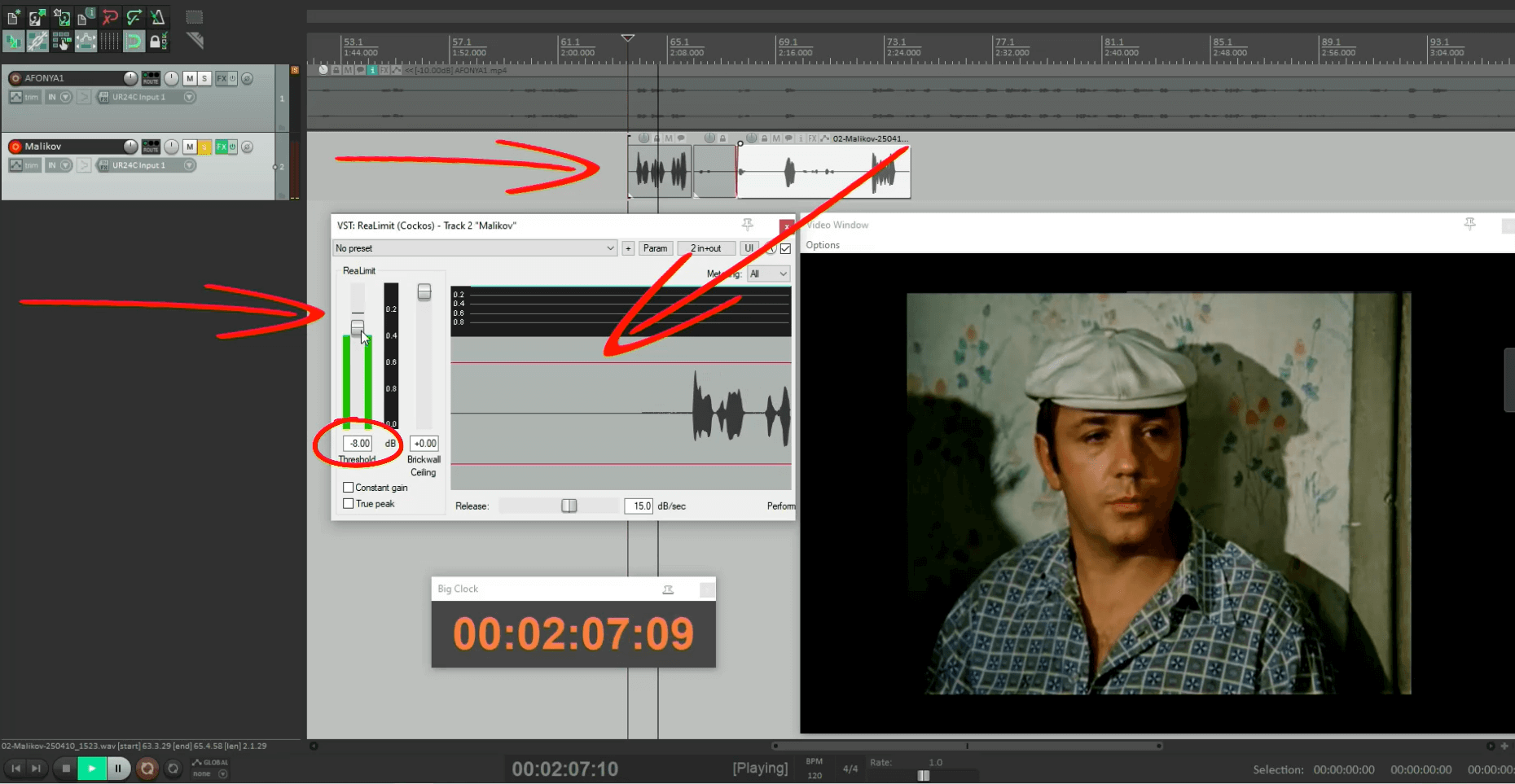Open the FX chain of AFONYA1
This screenshot has width=1515, height=784.
tap(221, 78)
